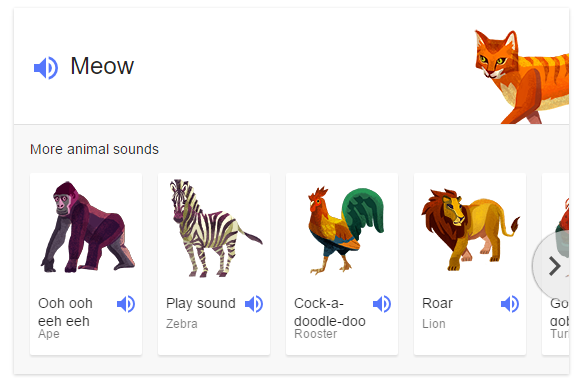The width and height of the screenshot is (580, 382).
Task: Play the Meow cat sound
Action: tap(46, 68)
